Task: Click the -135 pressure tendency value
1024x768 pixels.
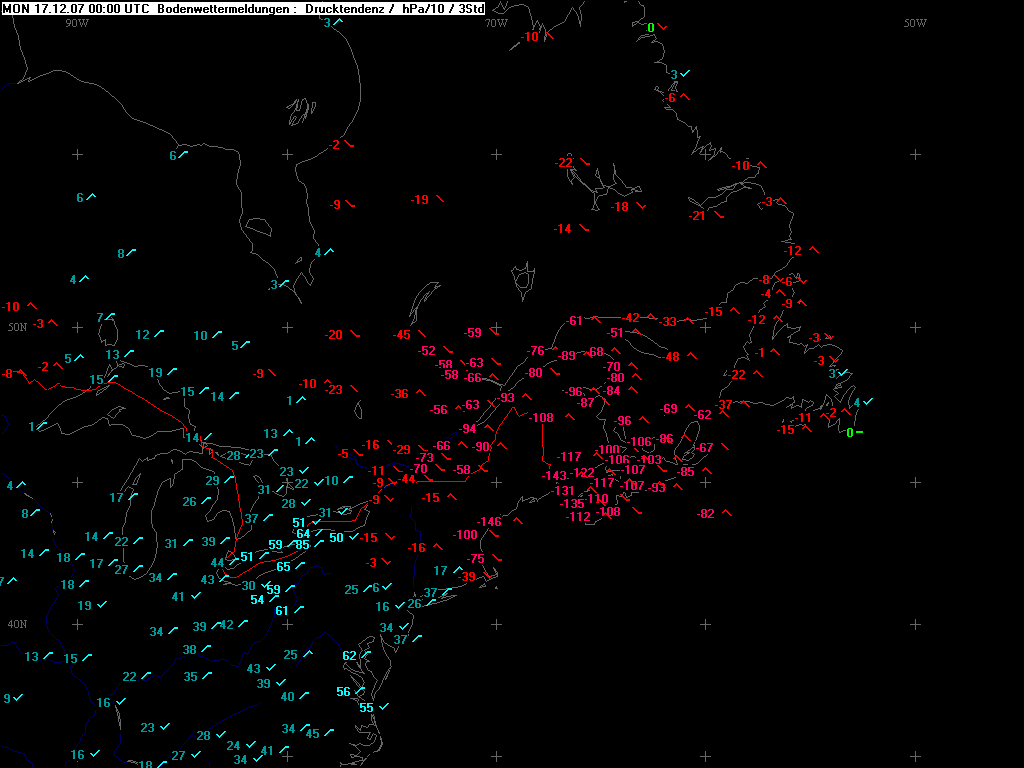Action: [572, 504]
